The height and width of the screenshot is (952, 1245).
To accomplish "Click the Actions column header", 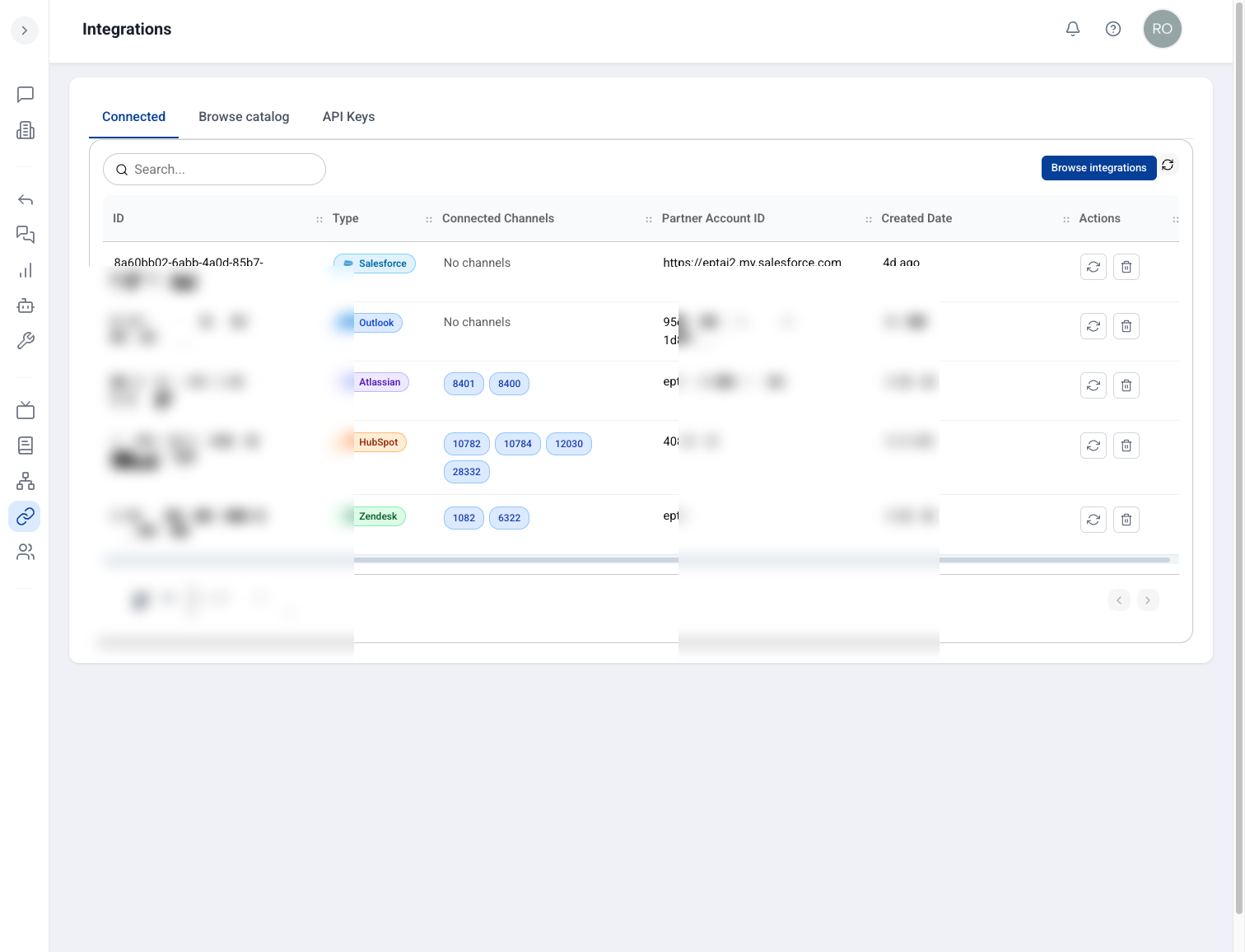I will pos(1099,218).
